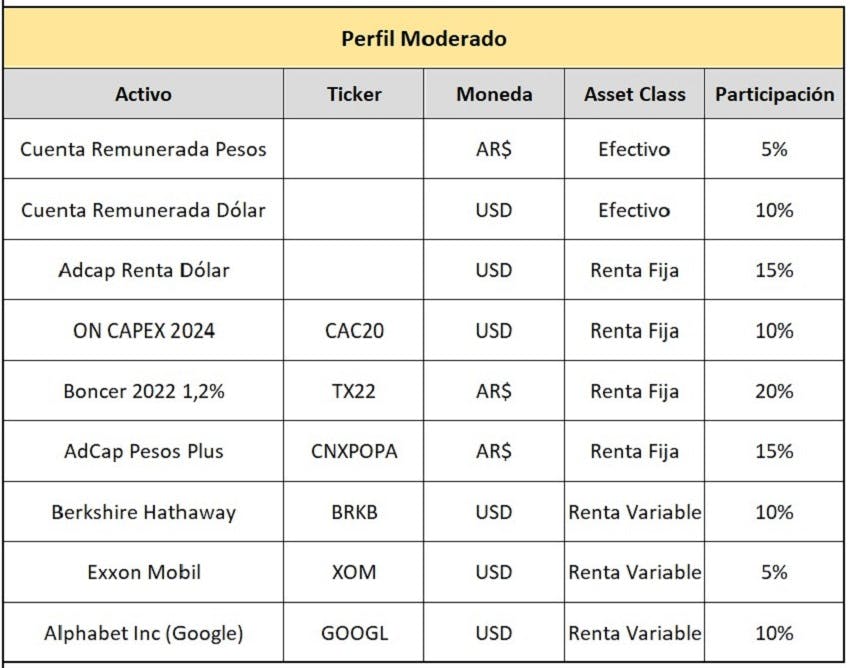
Task: Select the CNXPOPA ticker cell
Action: 353,451
